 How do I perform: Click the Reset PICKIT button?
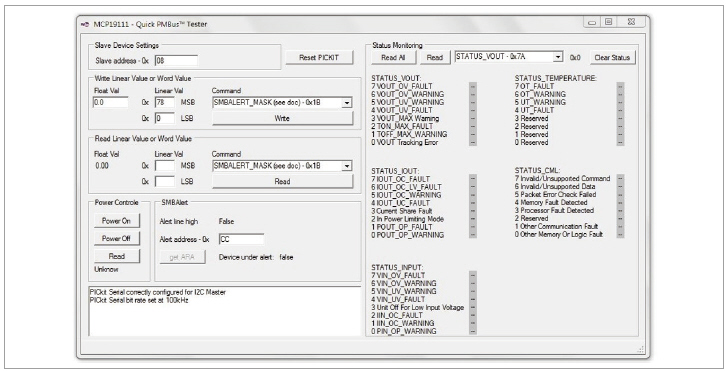(319, 57)
